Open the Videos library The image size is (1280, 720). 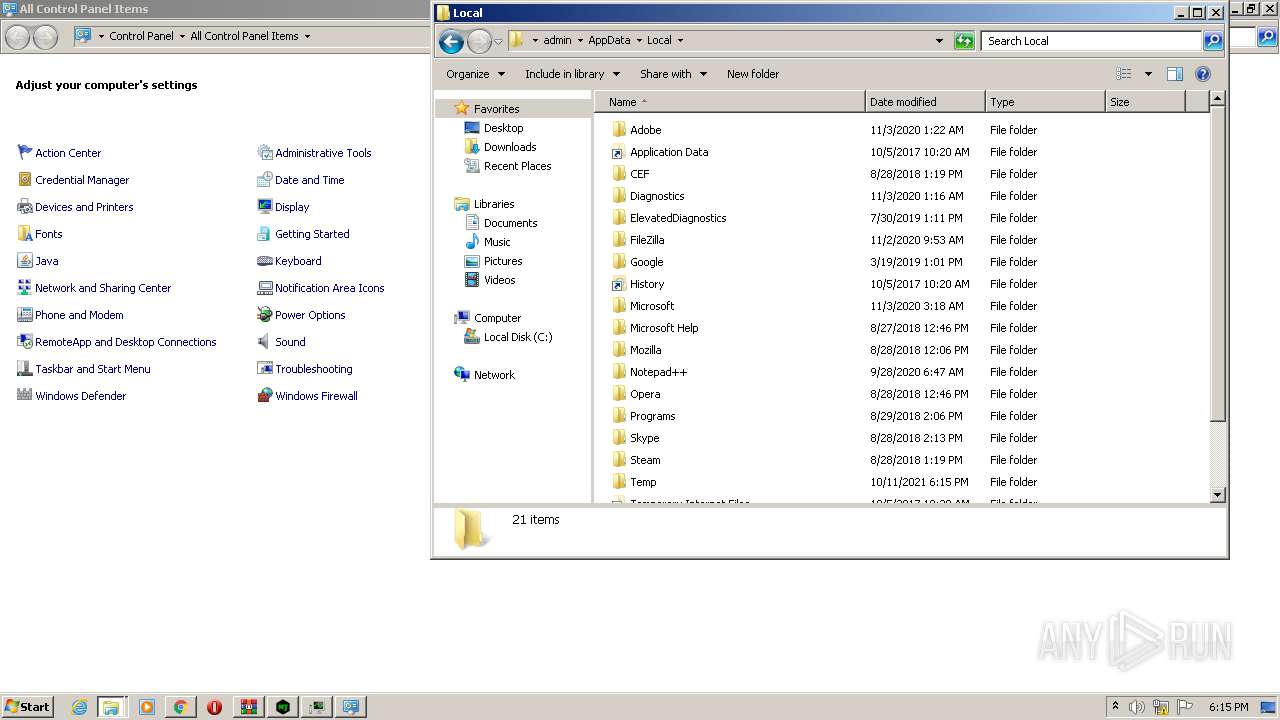point(499,280)
